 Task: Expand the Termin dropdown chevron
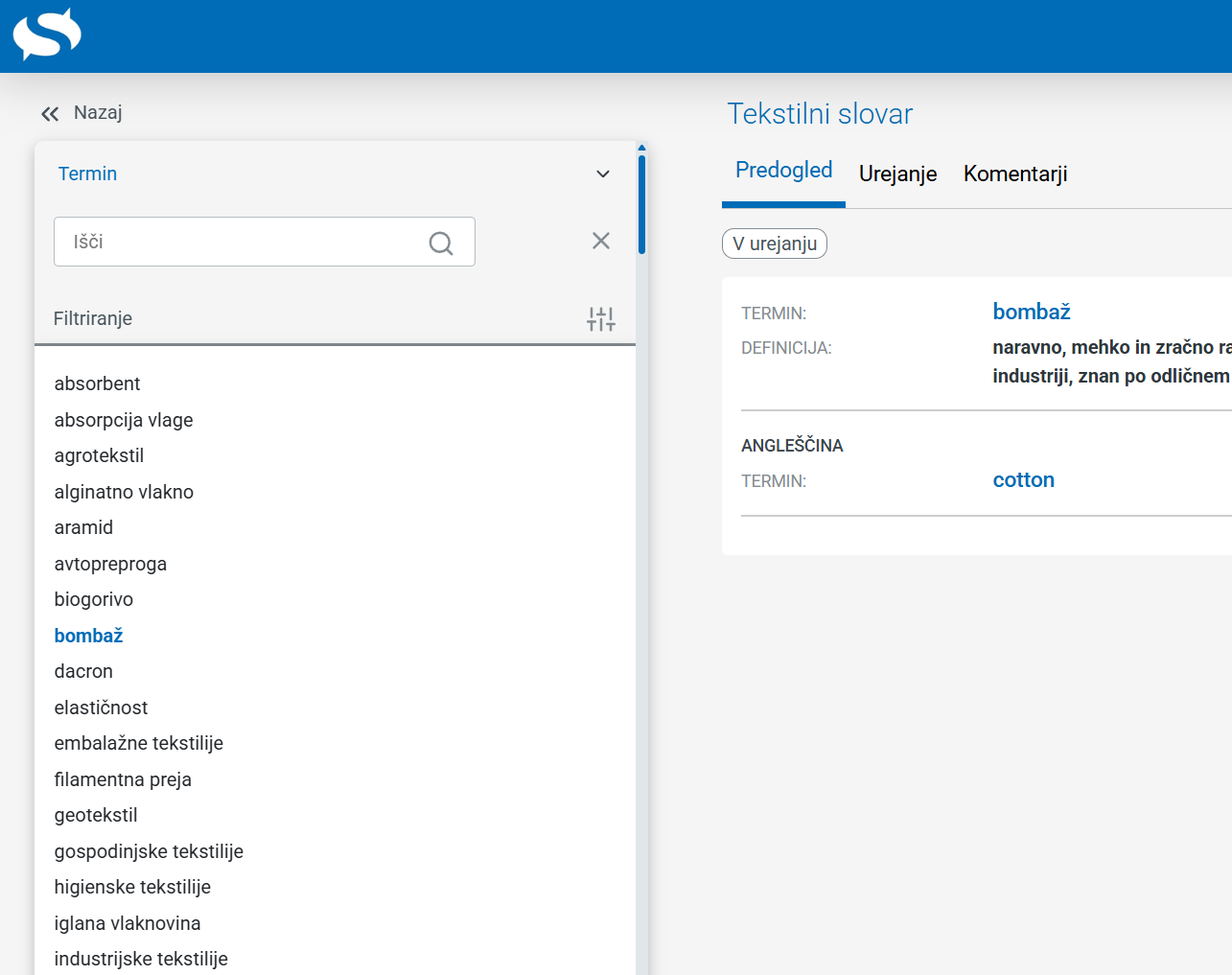tap(603, 174)
